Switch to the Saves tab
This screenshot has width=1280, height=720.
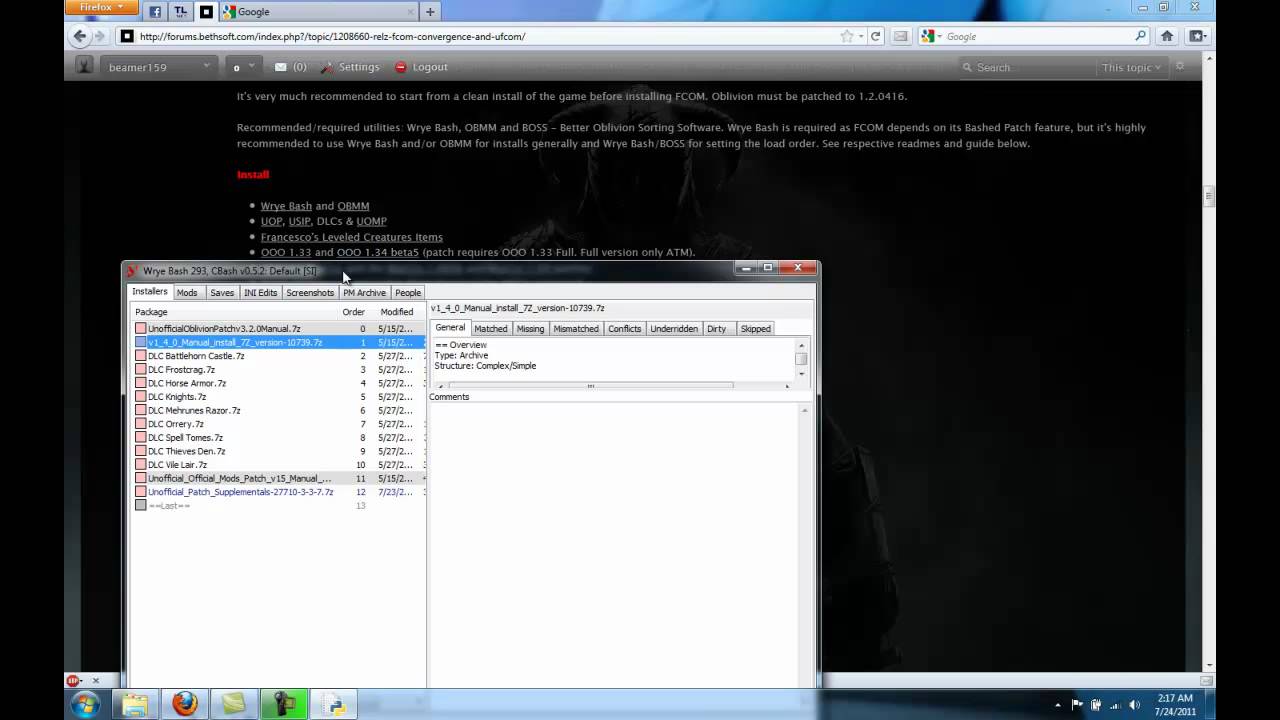[x=222, y=292]
